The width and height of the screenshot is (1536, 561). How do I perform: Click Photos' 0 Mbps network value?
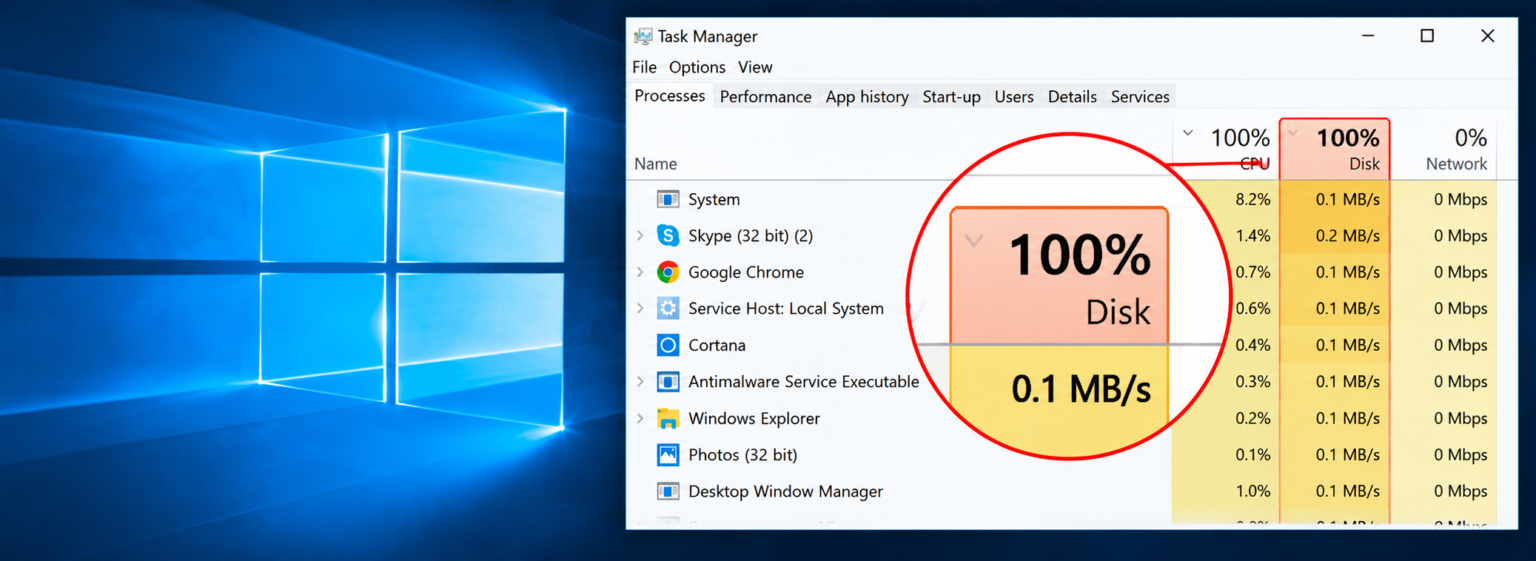[x=1460, y=455]
